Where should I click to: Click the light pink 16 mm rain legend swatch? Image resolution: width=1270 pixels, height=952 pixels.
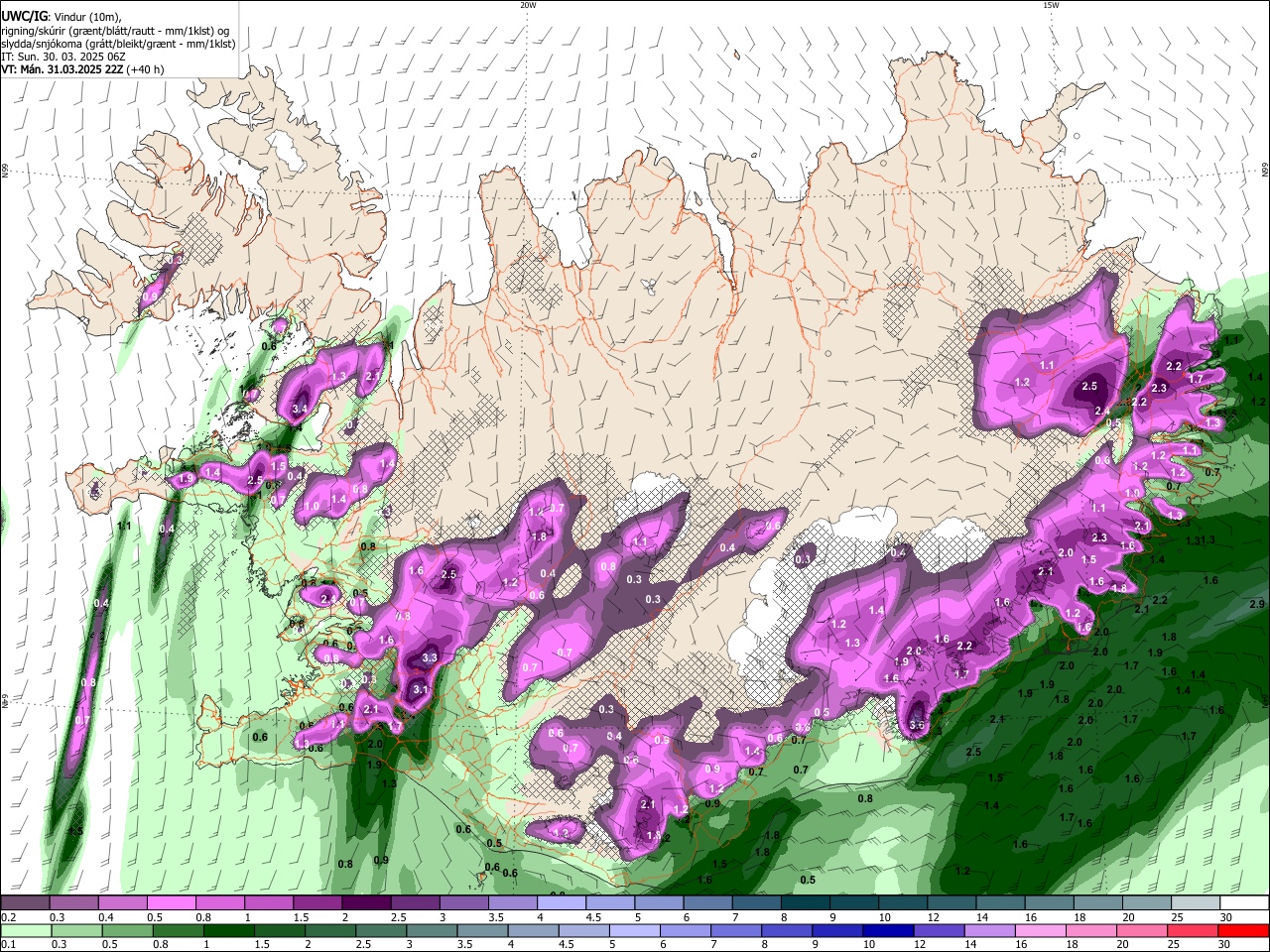[x=1040, y=930]
